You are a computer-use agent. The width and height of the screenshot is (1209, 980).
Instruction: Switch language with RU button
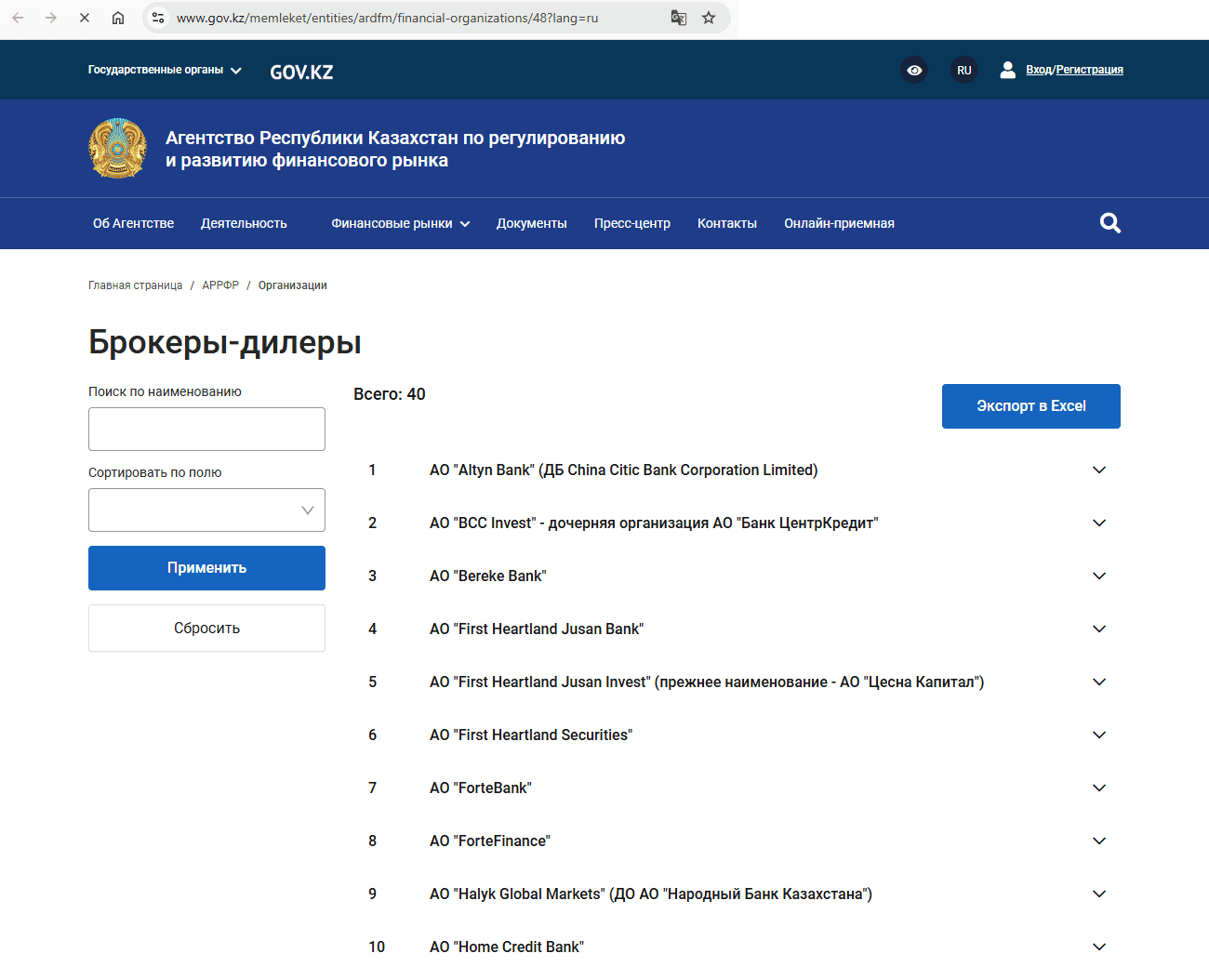click(x=964, y=70)
